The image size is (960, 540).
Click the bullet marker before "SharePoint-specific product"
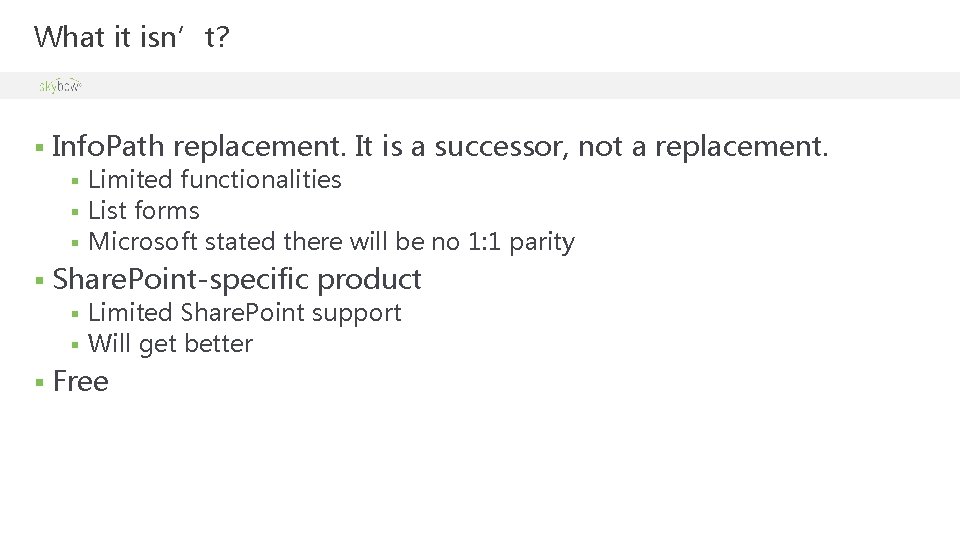coord(38,280)
